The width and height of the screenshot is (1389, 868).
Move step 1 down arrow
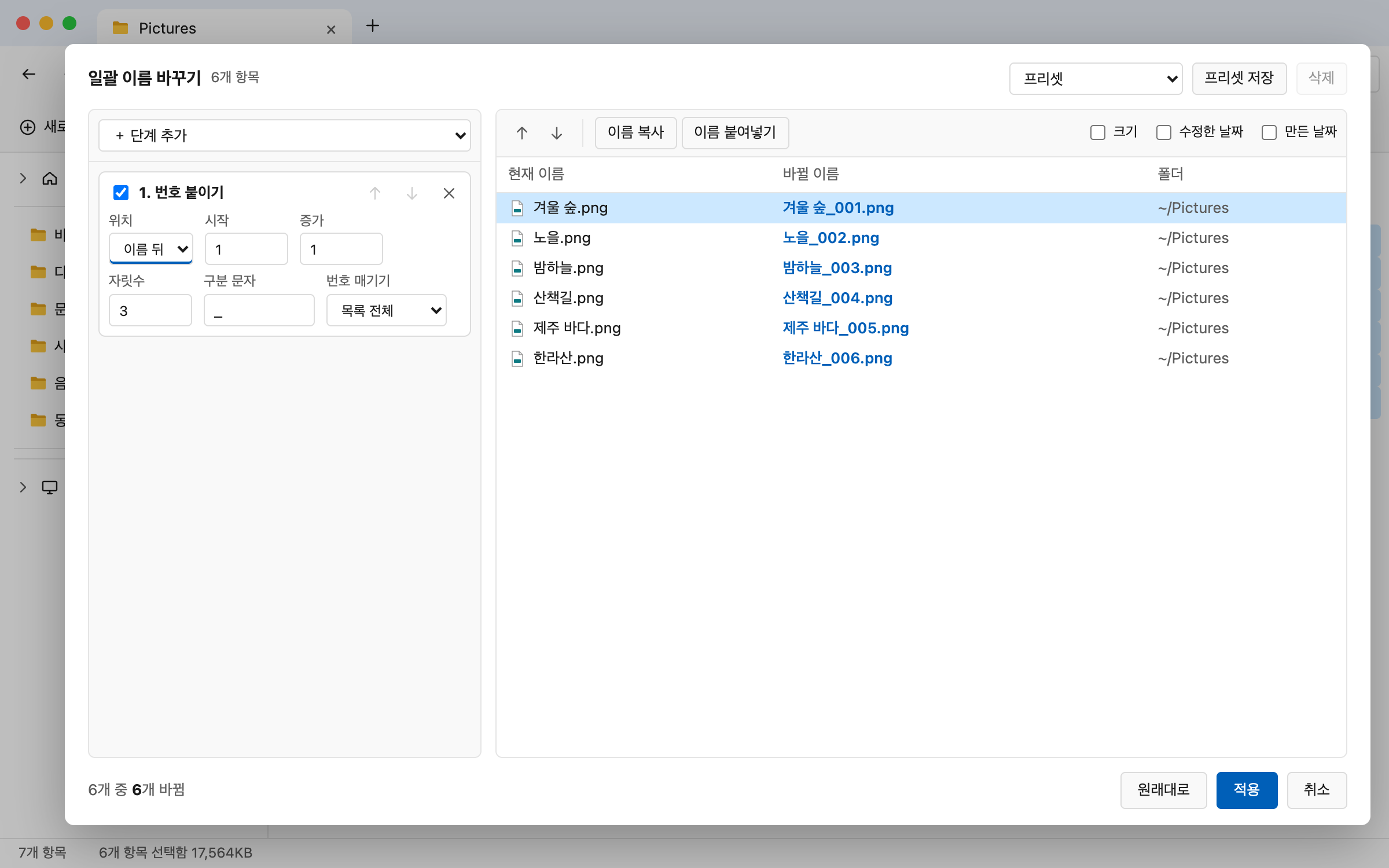click(x=412, y=193)
